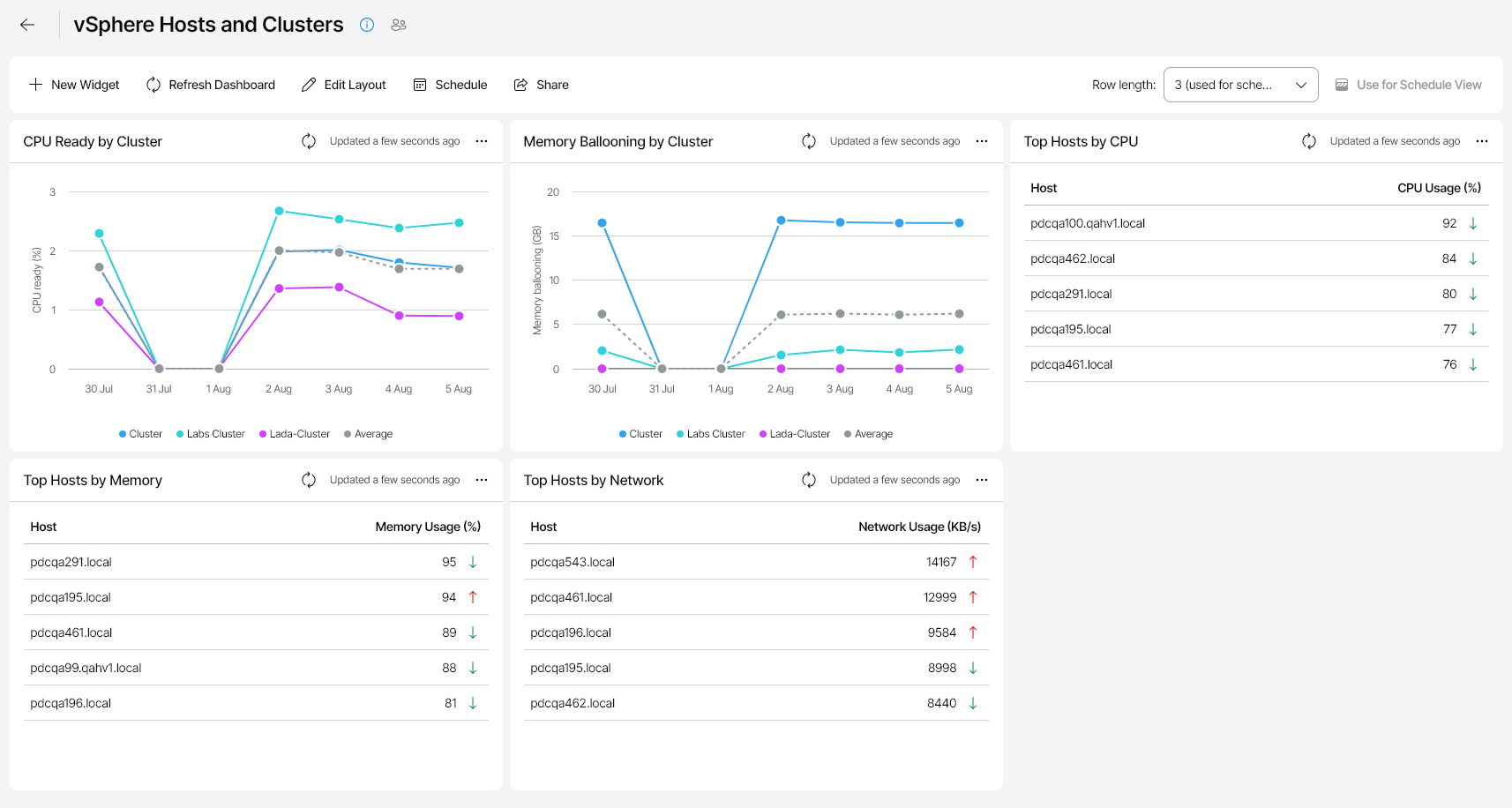
Task: Toggle Average in Memory Ballooning legend
Action: (869, 434)
